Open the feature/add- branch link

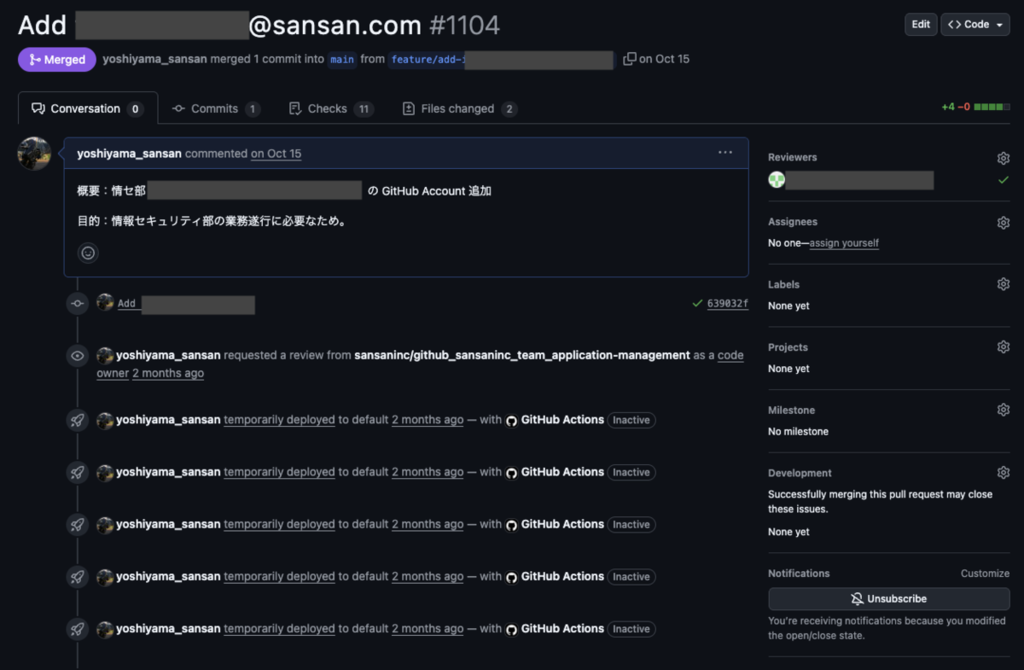click(501, 59)
